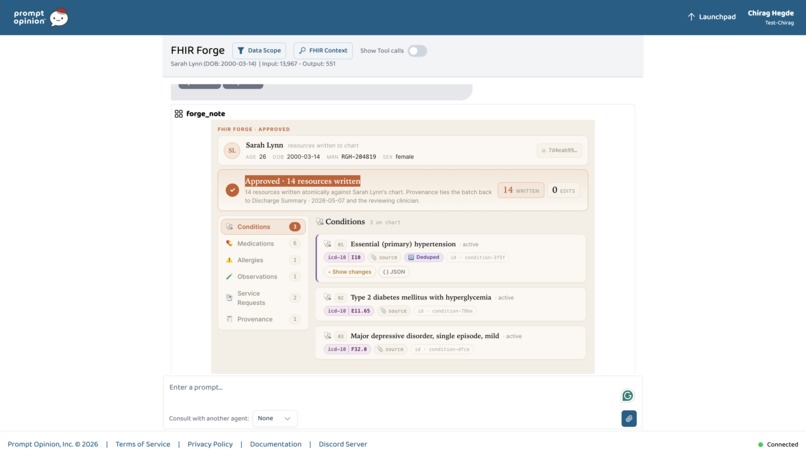Viewport: 806px width, 458px height.
Task: Focus the Enter a prompt field
Action: pos(391,388)
